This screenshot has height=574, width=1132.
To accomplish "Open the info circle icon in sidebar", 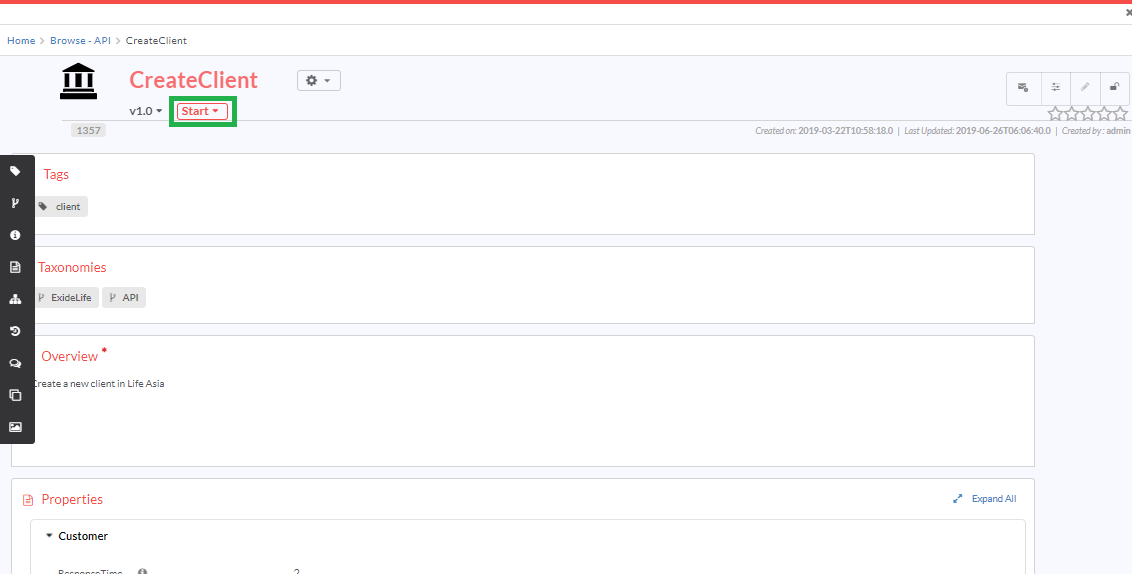I will pos(15,235).
